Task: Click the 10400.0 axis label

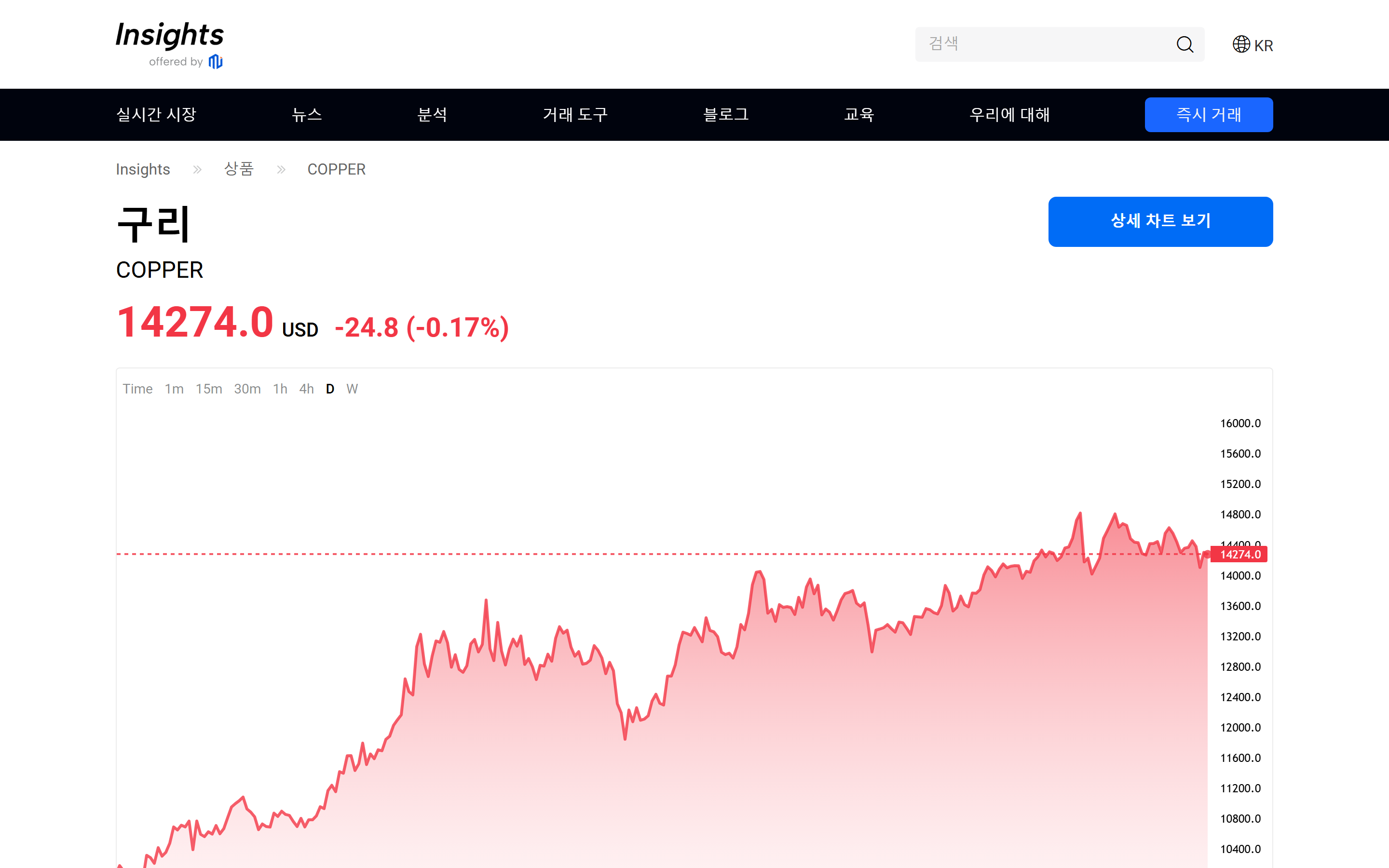Action: point(1240,850)
